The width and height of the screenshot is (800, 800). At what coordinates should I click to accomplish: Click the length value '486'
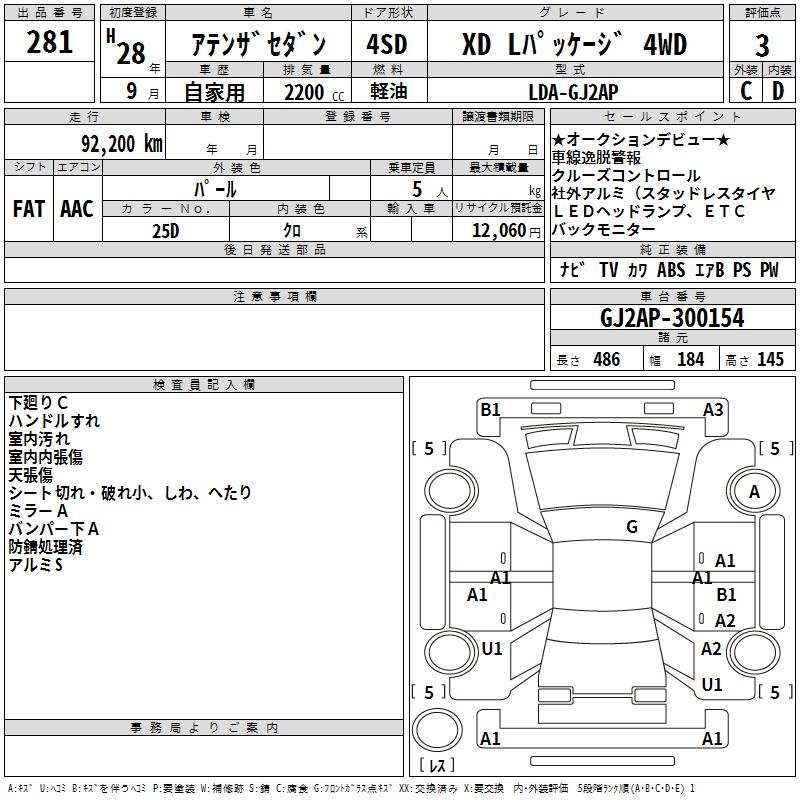pyautogui.click(x=607, y=359)
